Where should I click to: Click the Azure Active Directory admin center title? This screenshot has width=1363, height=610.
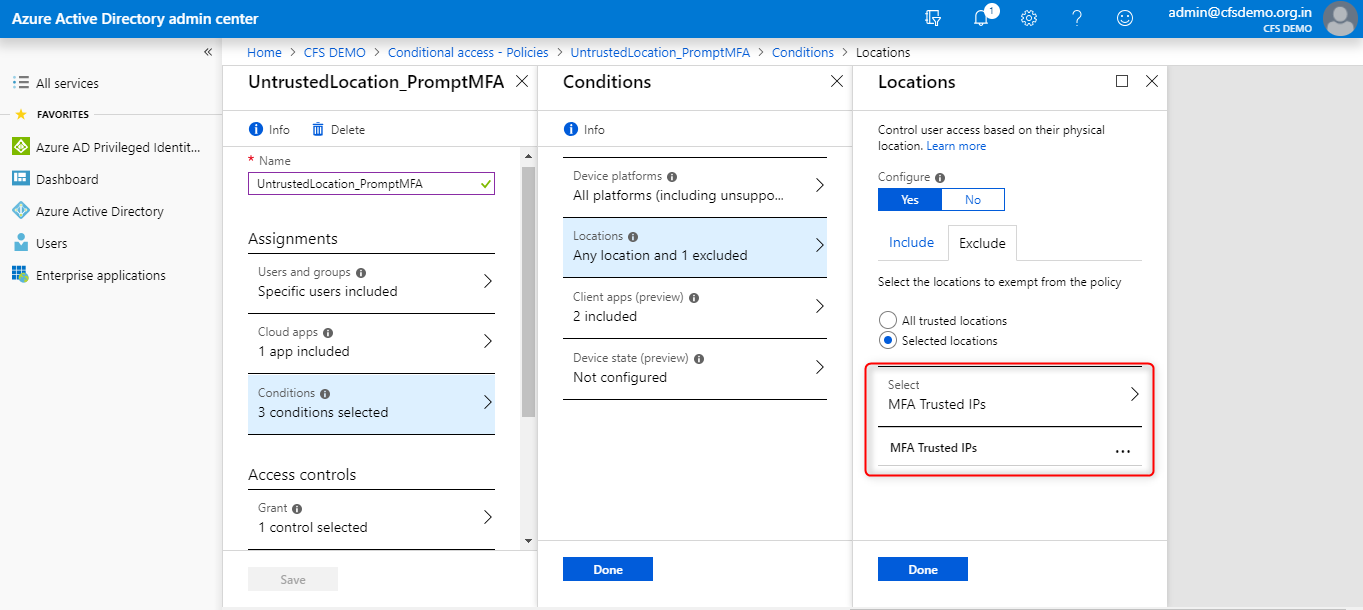point(135,18)
